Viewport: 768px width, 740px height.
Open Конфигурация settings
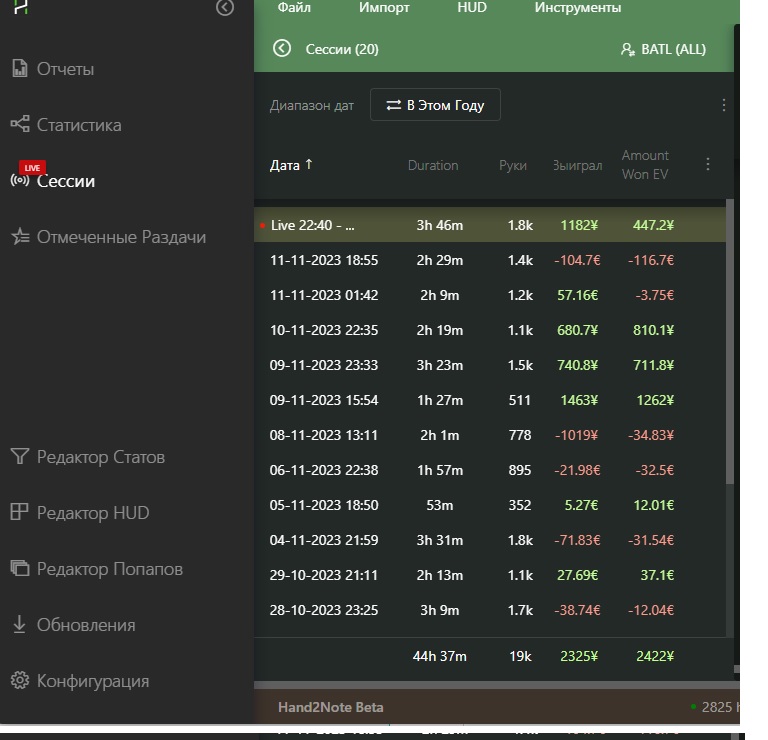[80, 681]
